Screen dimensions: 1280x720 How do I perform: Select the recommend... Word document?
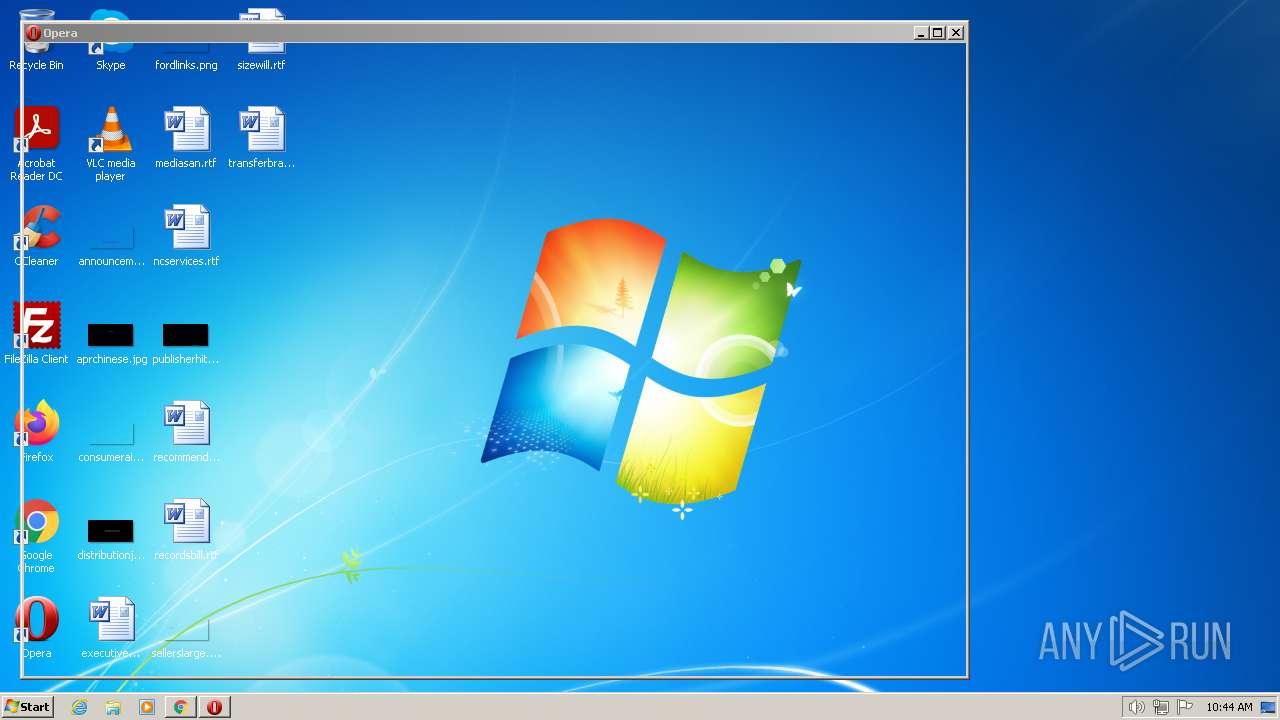coord(186,432)
